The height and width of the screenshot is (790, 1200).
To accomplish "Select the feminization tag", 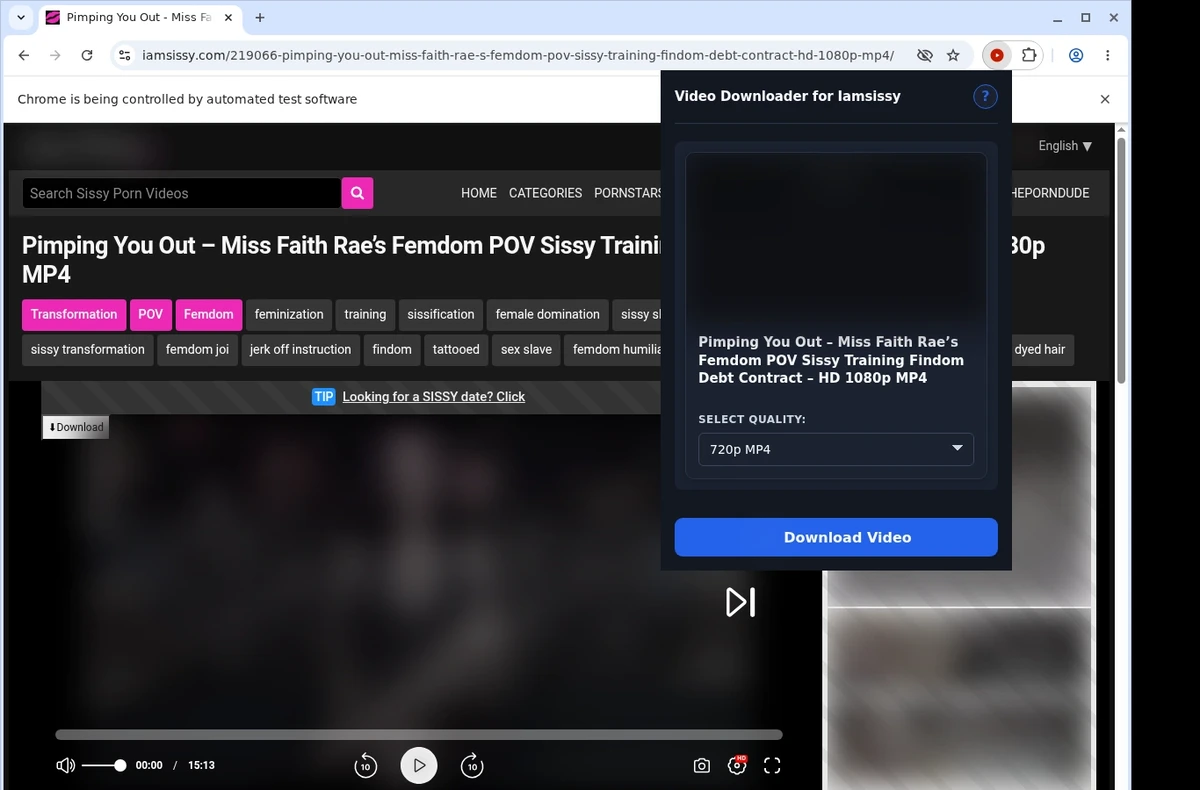I will pyautogui.click(x=289, y=314).
